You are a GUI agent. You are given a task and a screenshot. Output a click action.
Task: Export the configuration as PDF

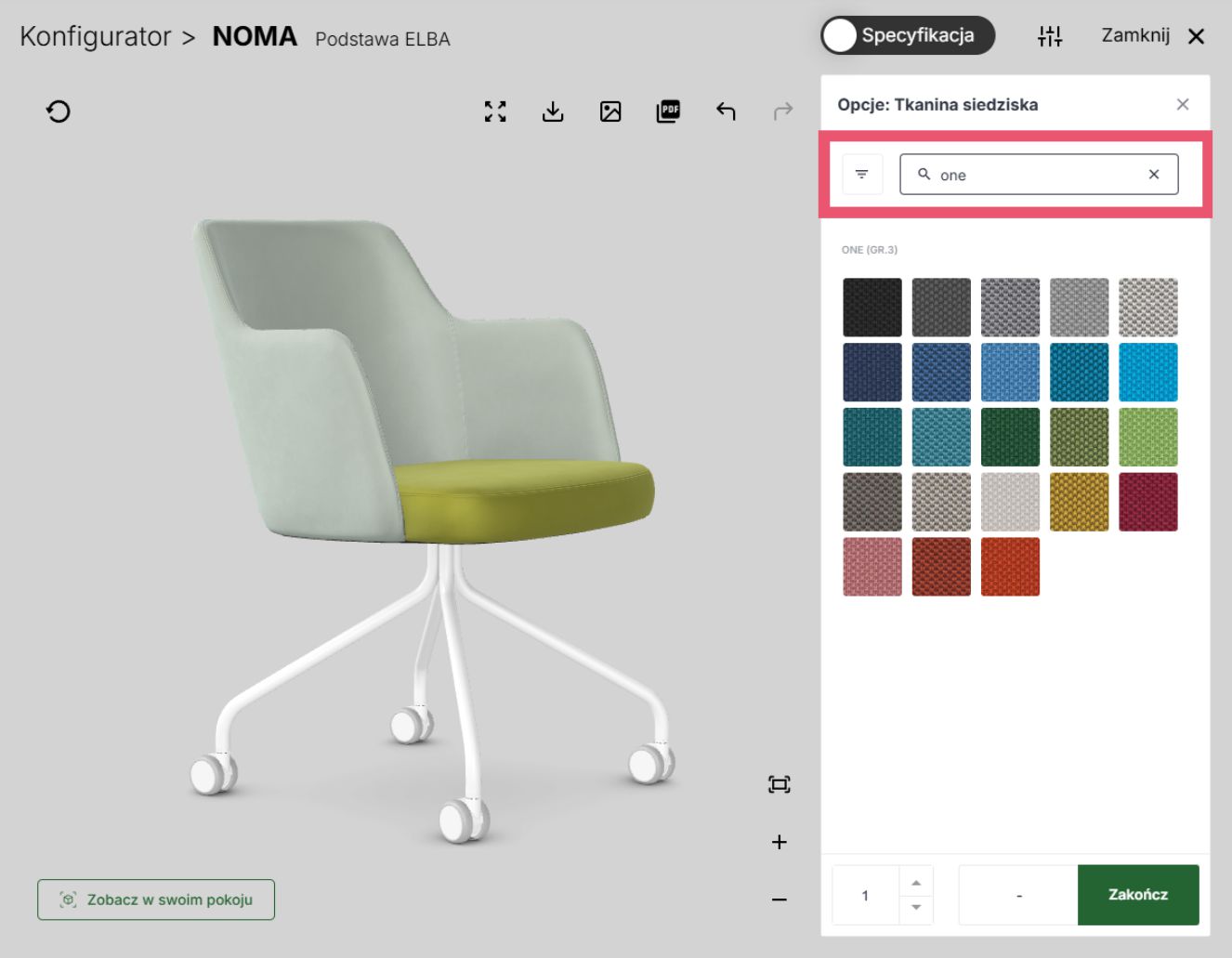668,112
